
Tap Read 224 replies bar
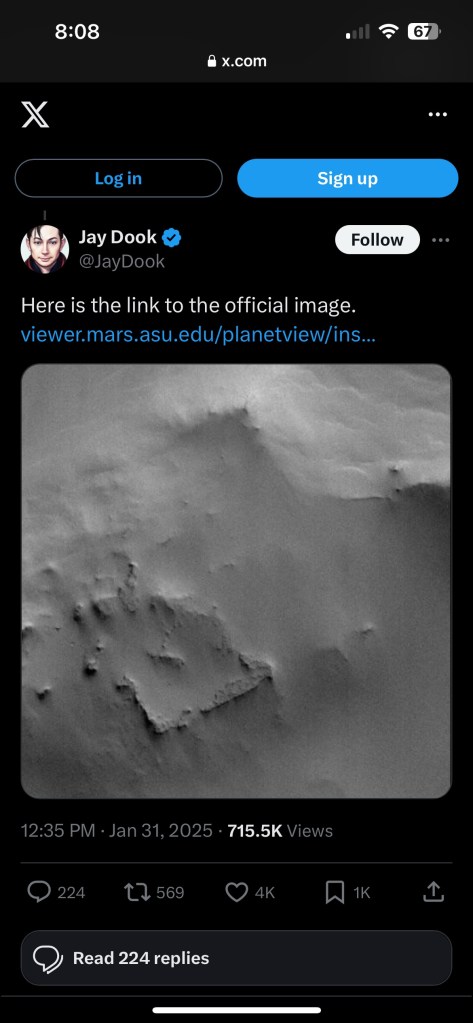pyautogui.click(x=236, y=958)
